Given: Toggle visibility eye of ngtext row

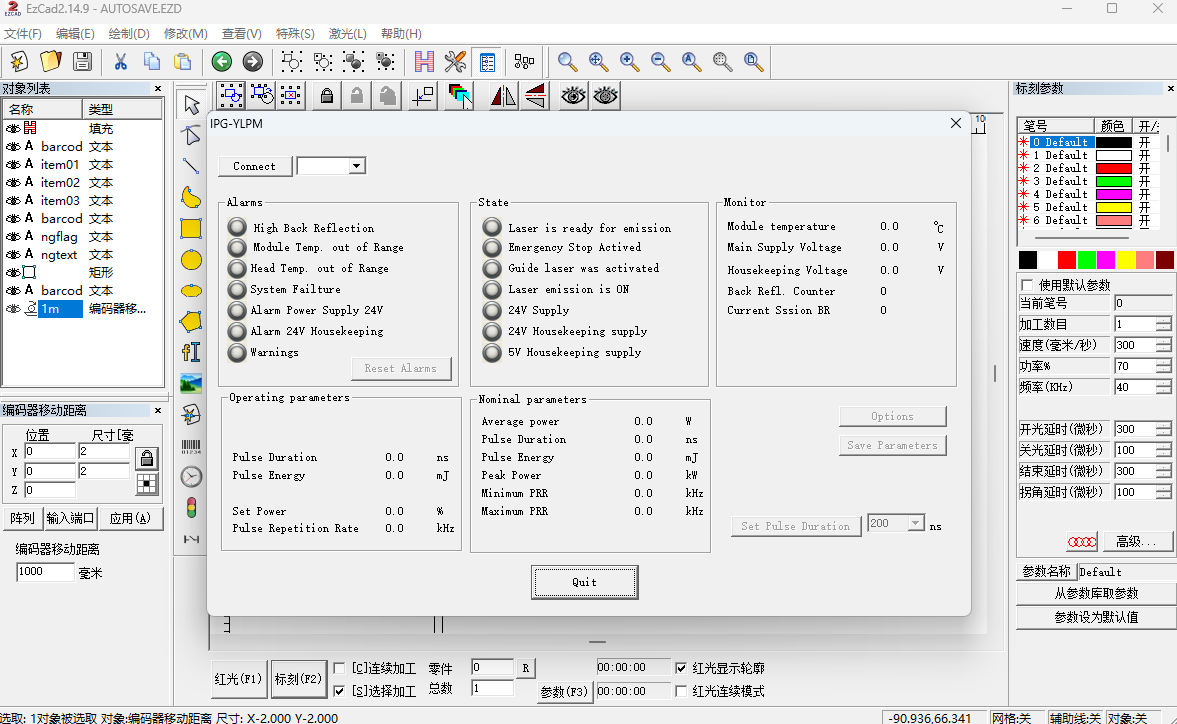Looking at the screenshot, I should [x=13, y=254].
